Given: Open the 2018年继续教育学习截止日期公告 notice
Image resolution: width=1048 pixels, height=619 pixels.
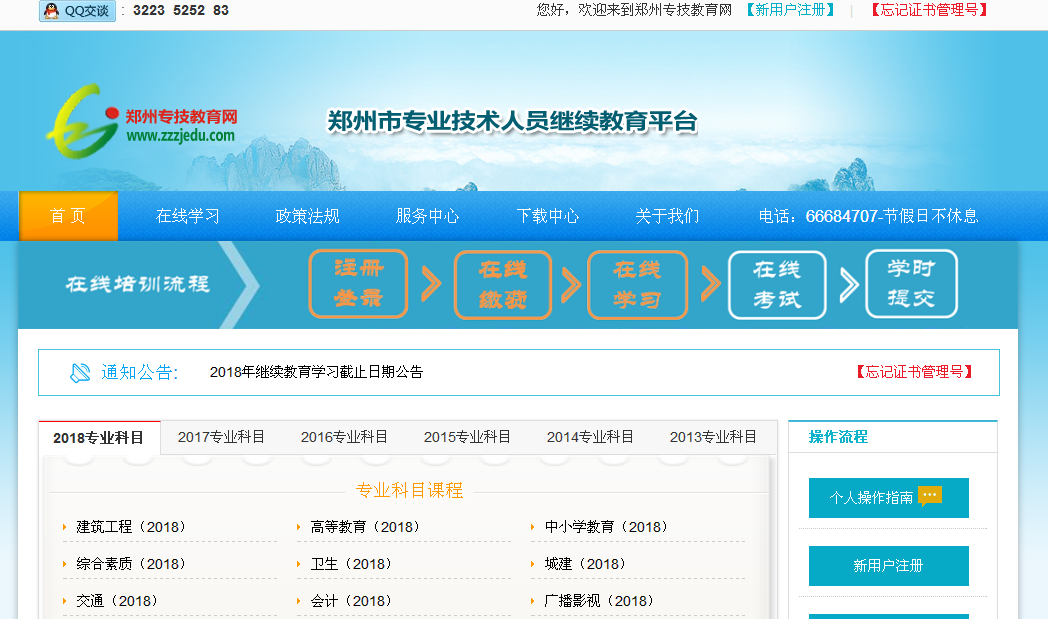Looking at the screenshot, I should pos(316,372).
